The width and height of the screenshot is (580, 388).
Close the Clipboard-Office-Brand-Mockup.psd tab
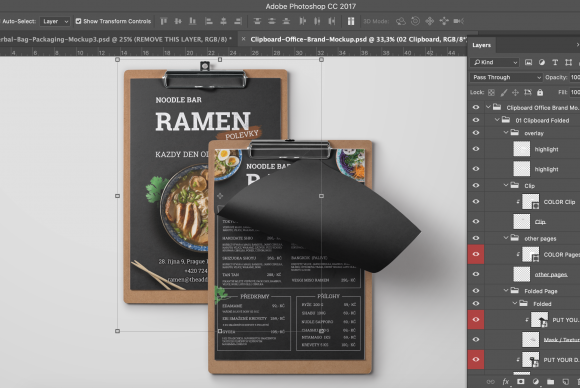[243, 38]
